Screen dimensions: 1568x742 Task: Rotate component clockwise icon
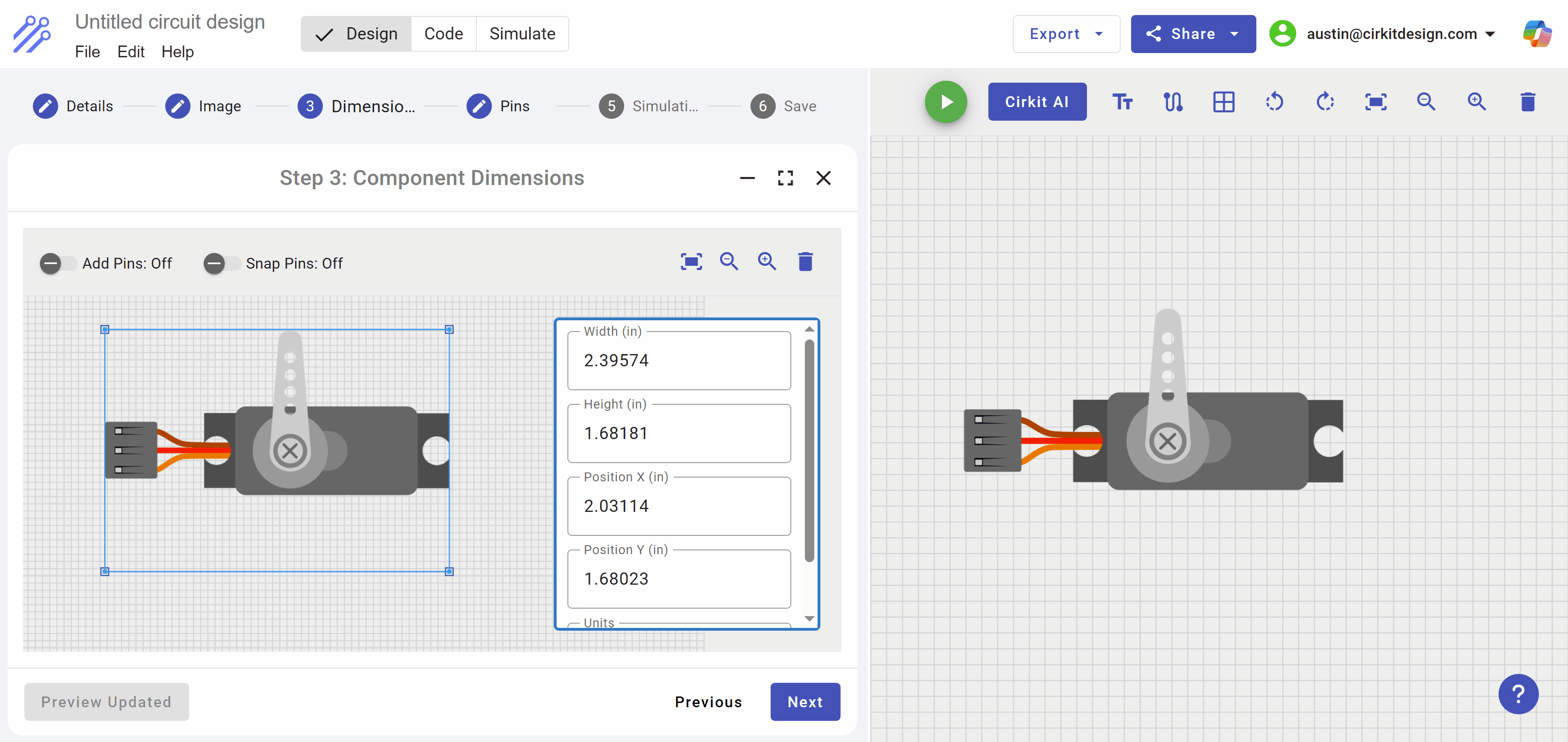click(1324, 102)
